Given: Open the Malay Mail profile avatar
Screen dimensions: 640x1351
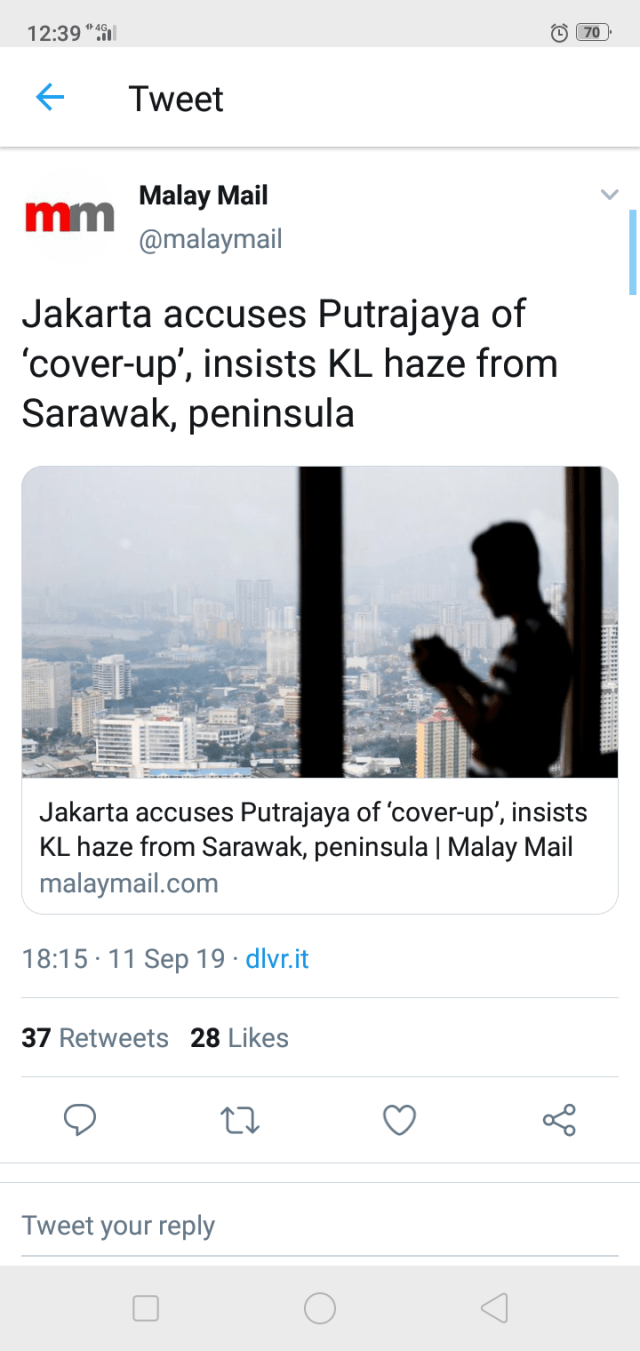Looking at the screenshot, I should pyautogui.click(x=69, y=215).
